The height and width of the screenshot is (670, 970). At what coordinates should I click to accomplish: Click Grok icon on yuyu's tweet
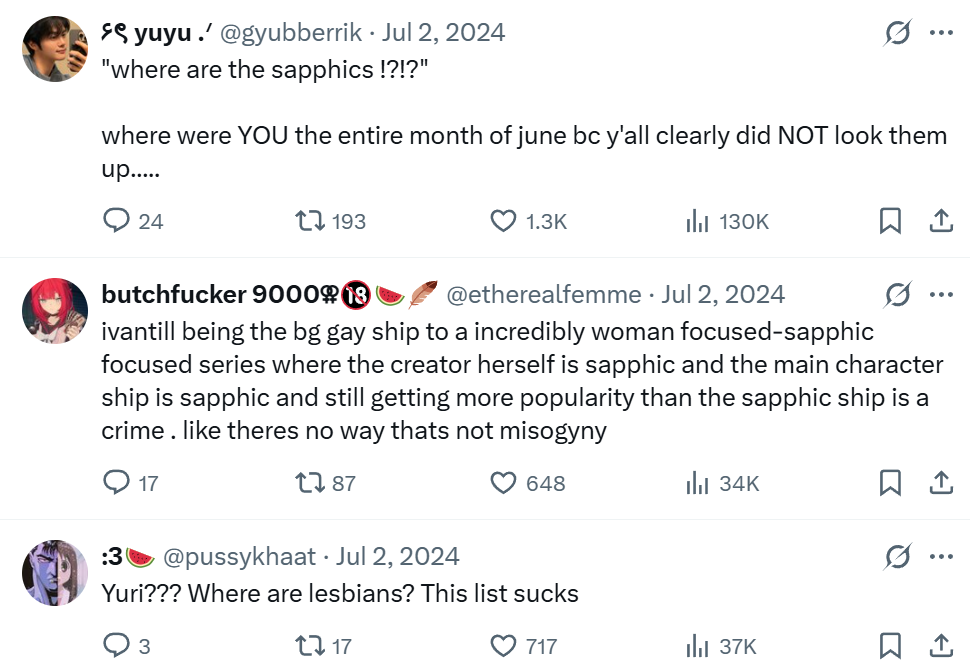coord(898,32)
